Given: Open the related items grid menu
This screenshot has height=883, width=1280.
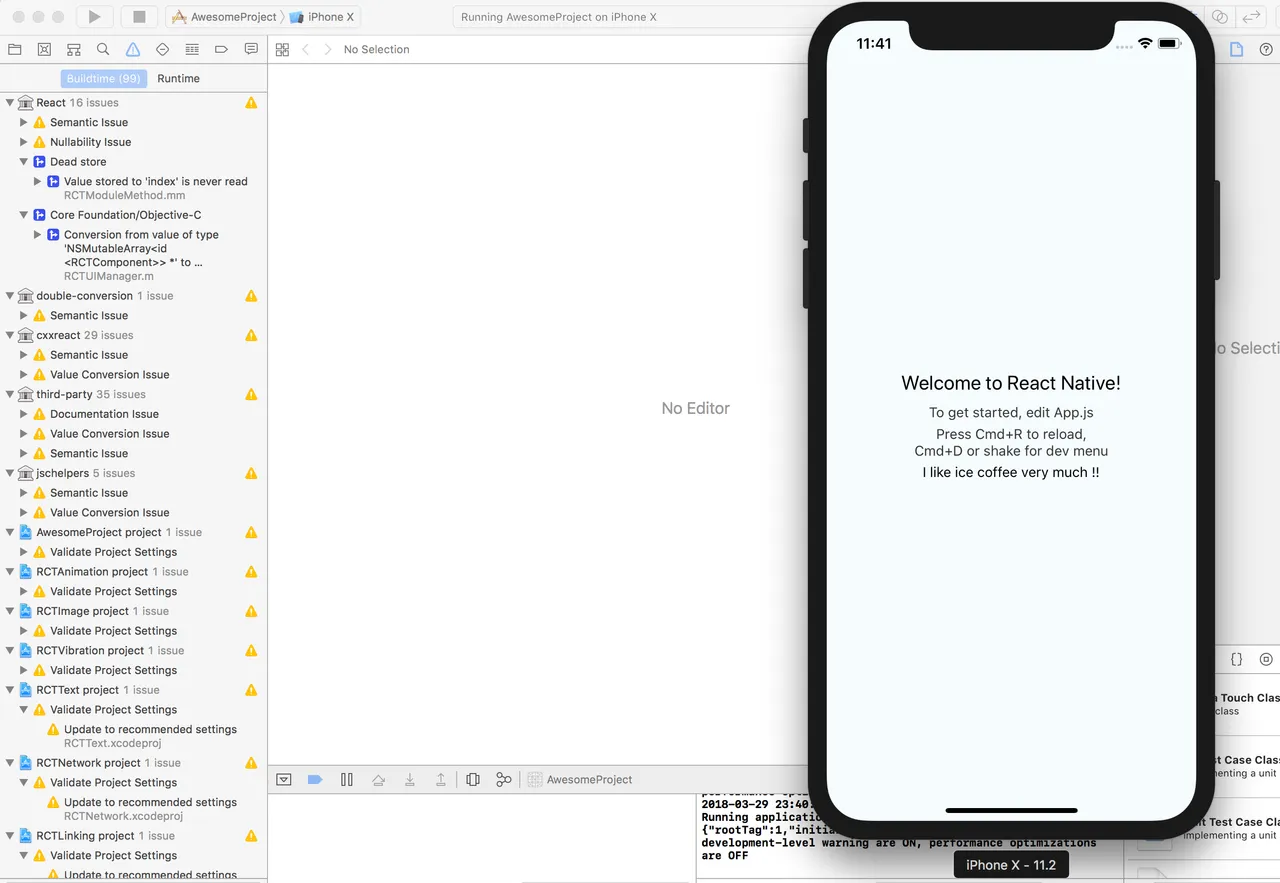Looking at the screenshot, I should pos(282,49).
